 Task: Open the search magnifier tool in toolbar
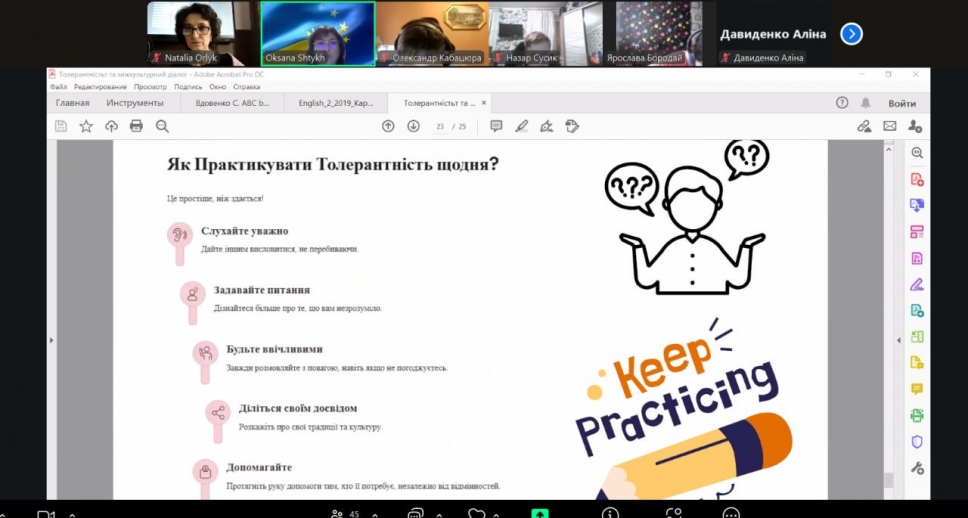162,126
